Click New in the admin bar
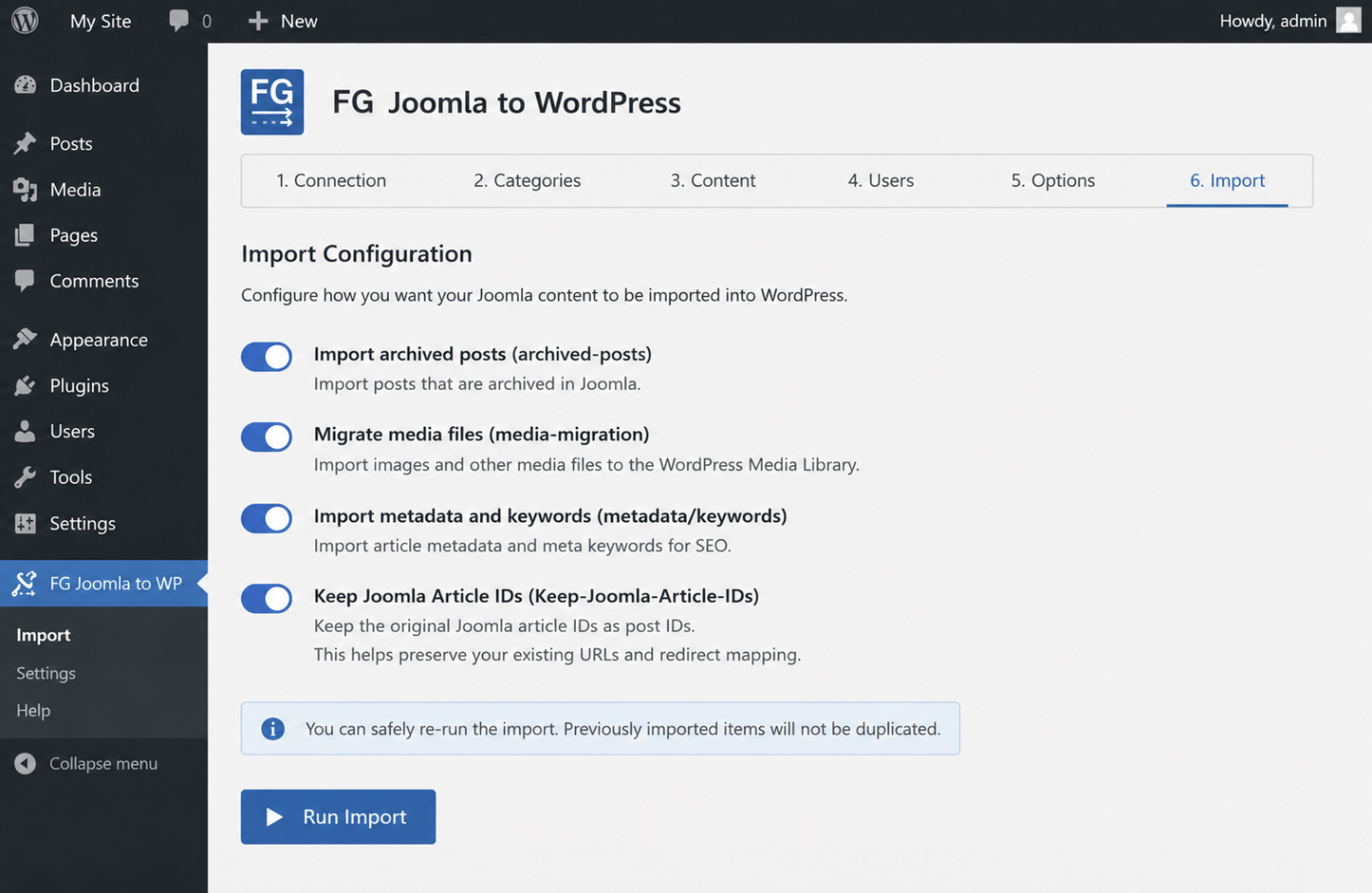Viewport: 1372px width, 893px height. (300, 20)
